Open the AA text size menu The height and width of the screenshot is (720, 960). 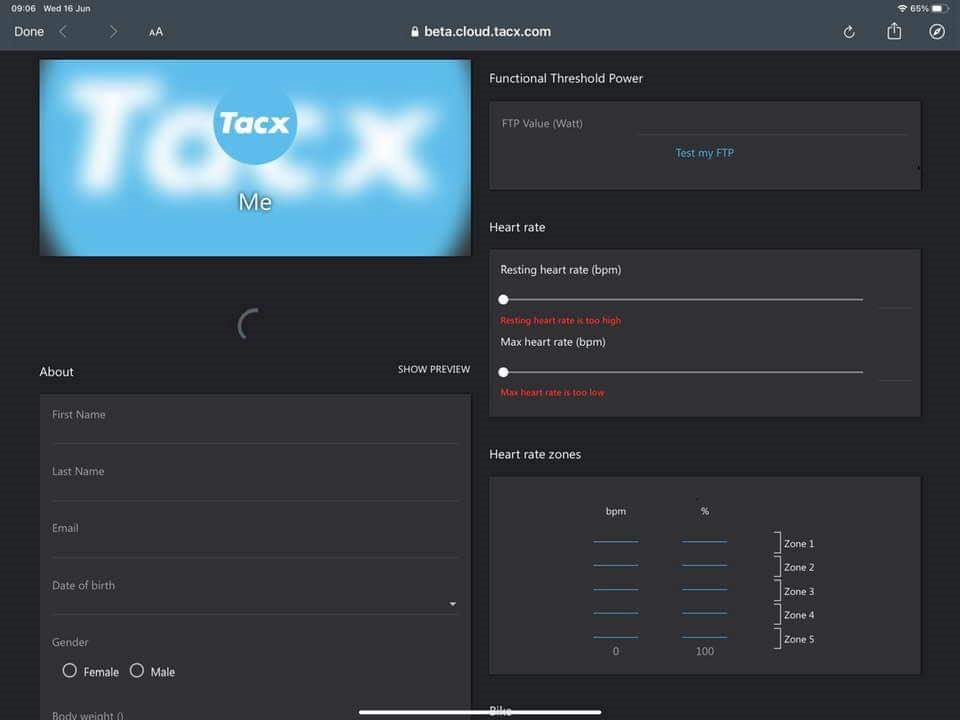click(156, 32)
